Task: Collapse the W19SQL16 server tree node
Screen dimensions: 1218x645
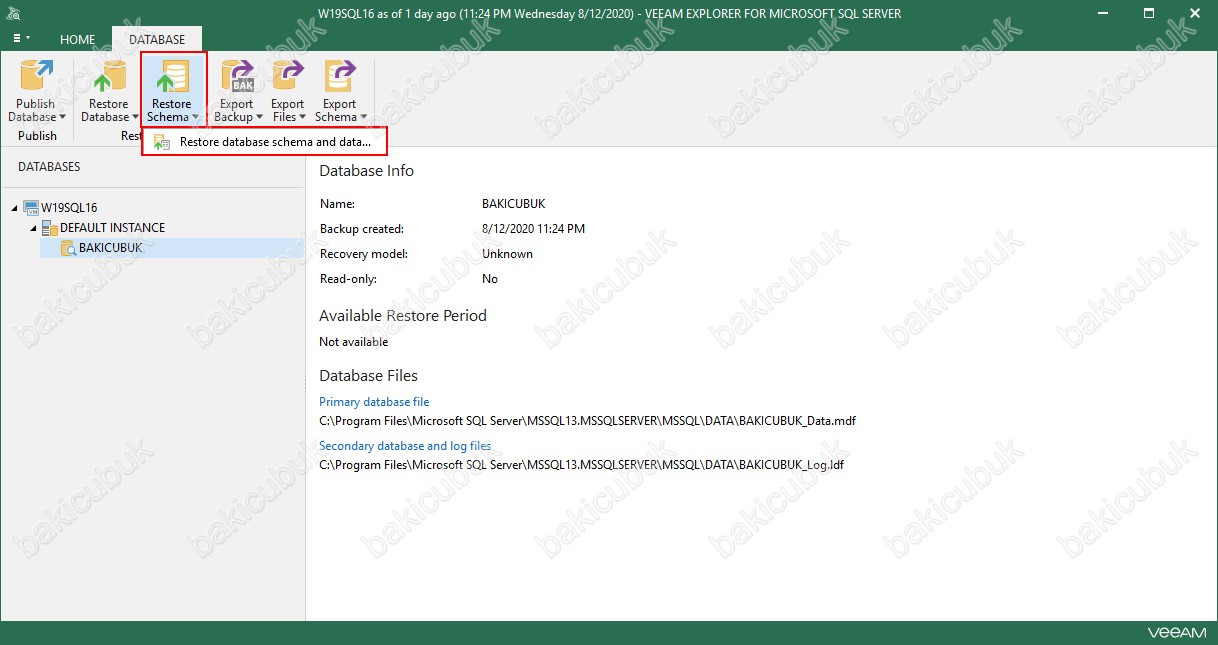Action: (15, 208)
